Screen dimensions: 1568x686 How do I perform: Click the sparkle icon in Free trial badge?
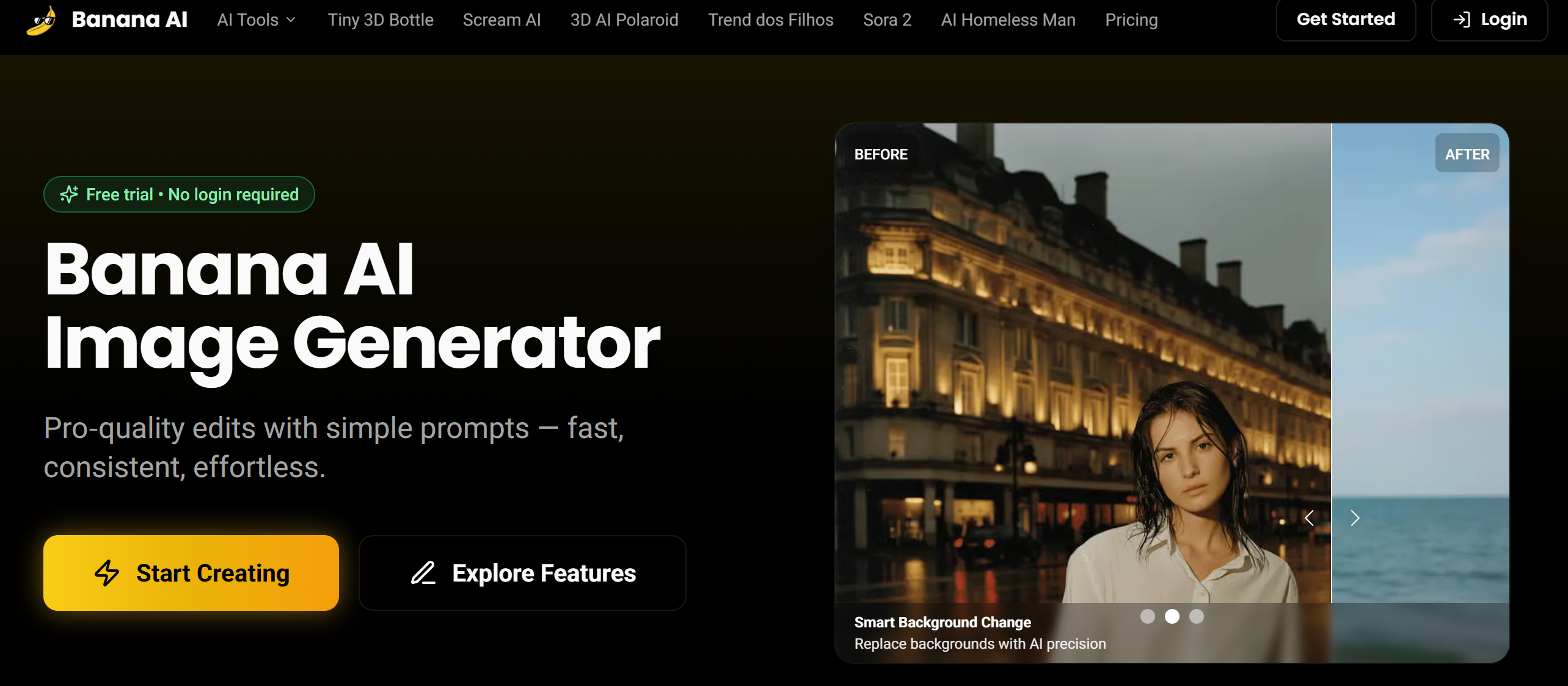[x=69, y=194]
